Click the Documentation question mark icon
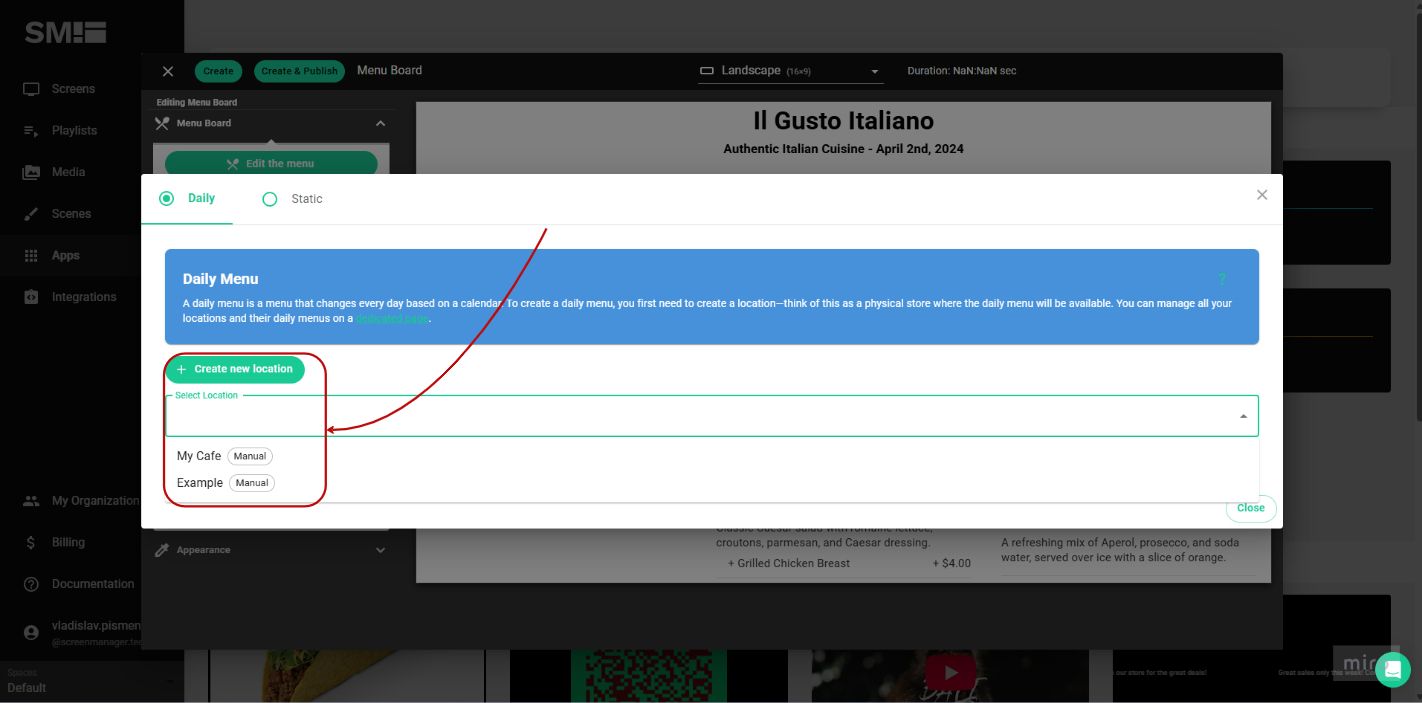Screen dimensions: 1422x703 coord(31,584)
